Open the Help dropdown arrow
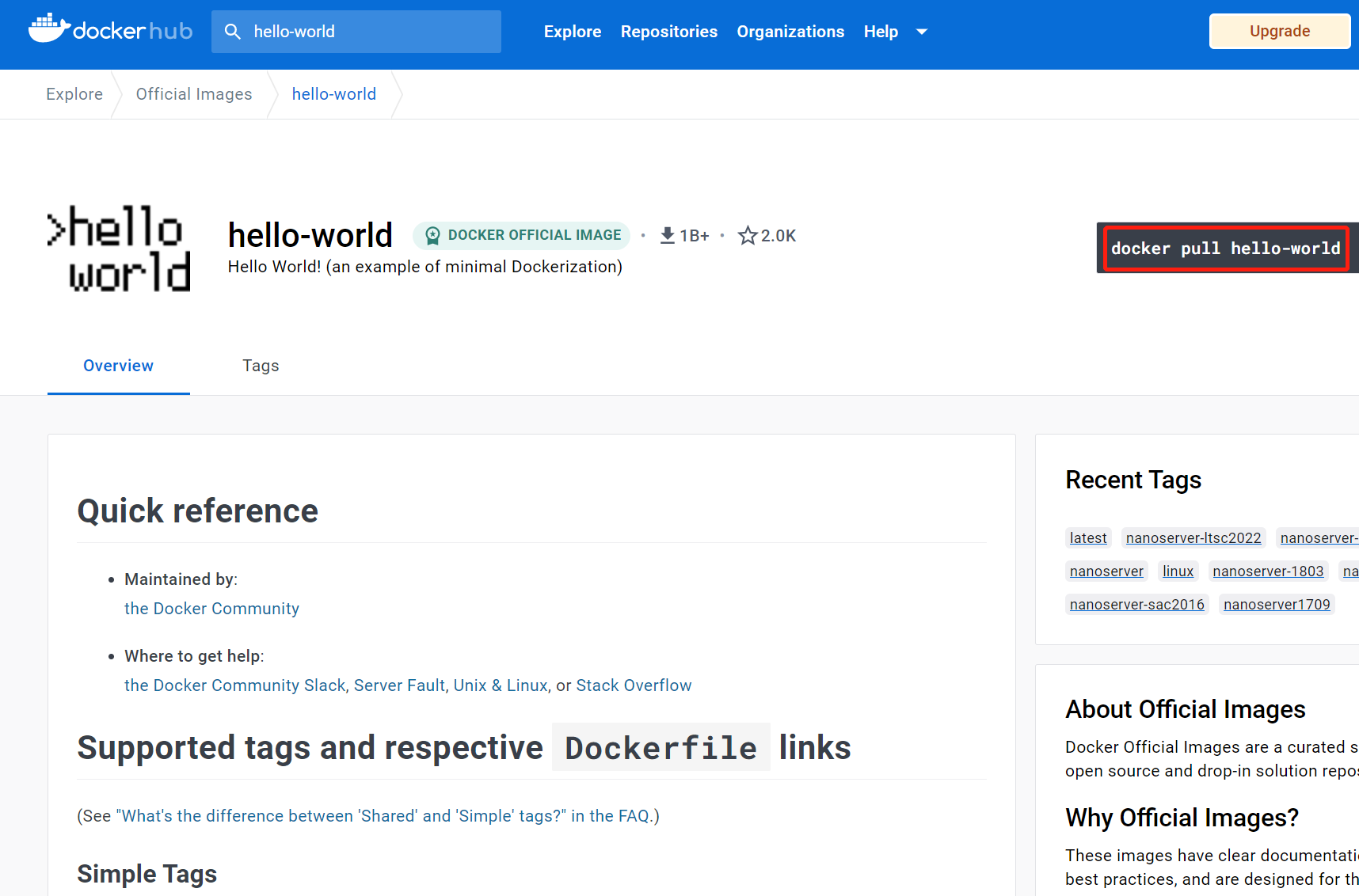This screenshot has height=896, width=1359. [921, 32]
